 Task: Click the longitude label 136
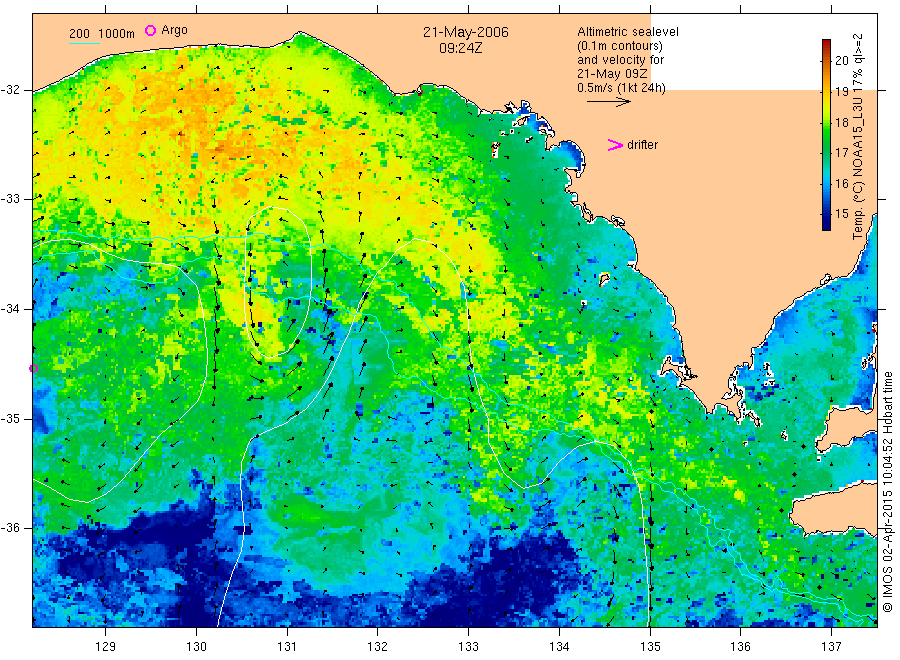point(740,646)
